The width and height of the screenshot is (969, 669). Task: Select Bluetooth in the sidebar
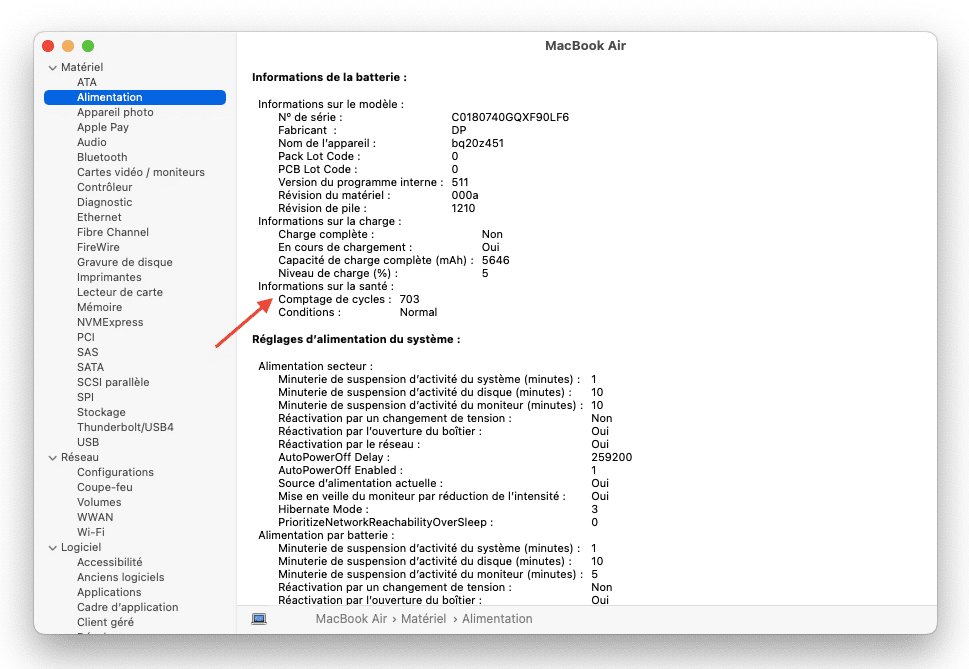102,157
